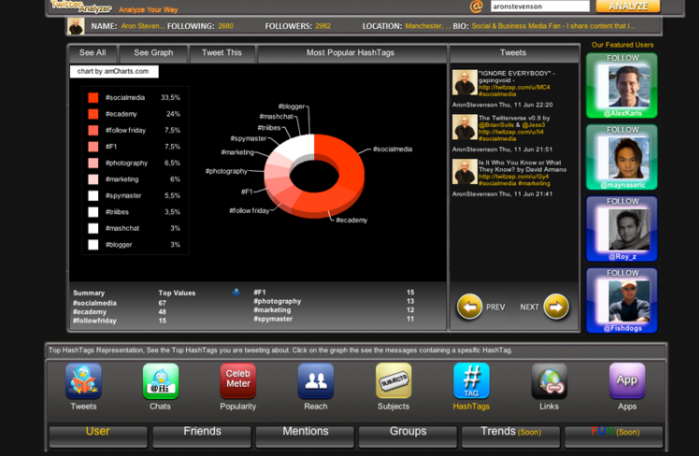The height and width of the screenshot is (456, 699).
Task: Switch to the See Graph tab
Action: point(153,53)
